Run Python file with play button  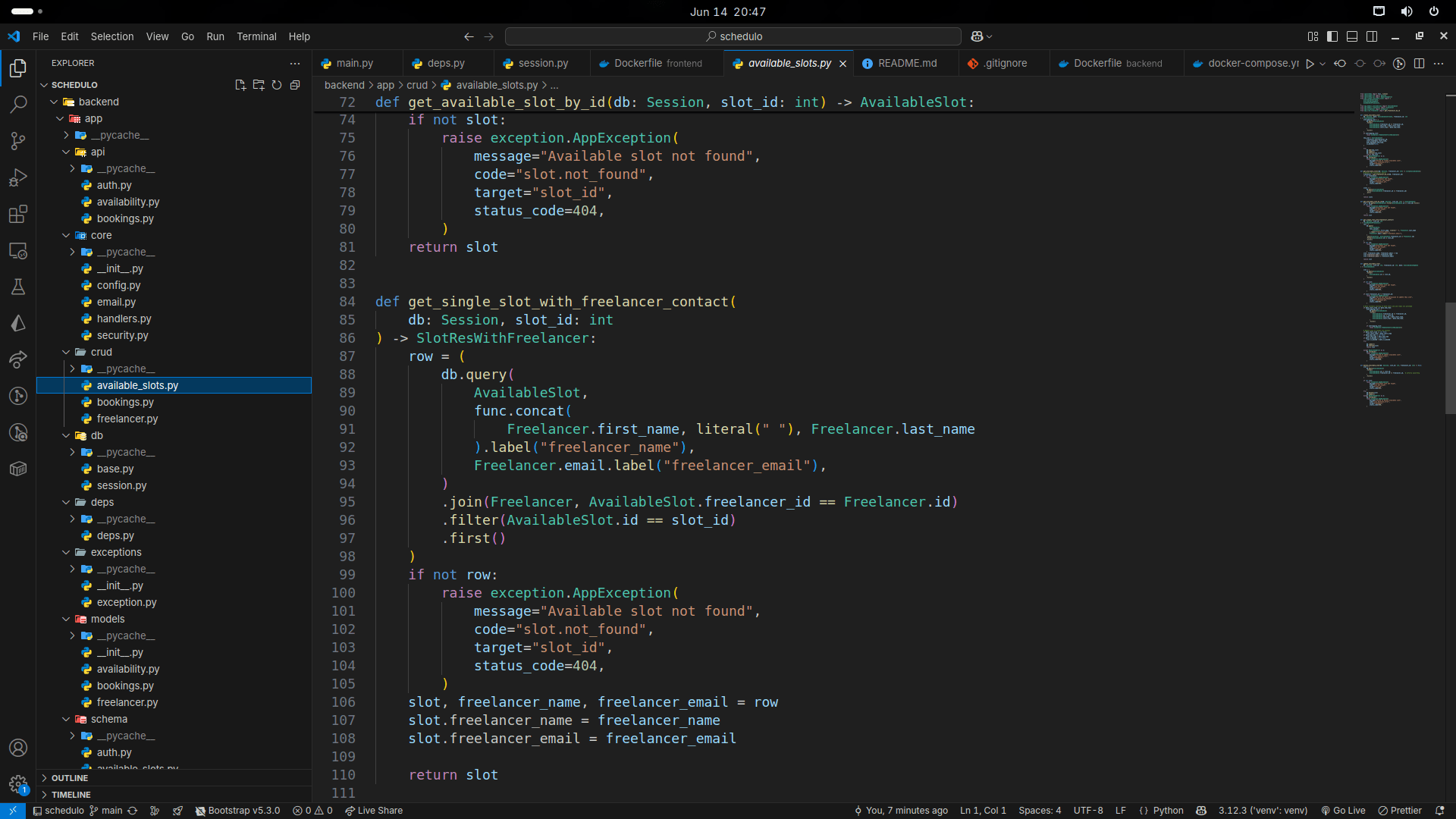pos(1310,64)
